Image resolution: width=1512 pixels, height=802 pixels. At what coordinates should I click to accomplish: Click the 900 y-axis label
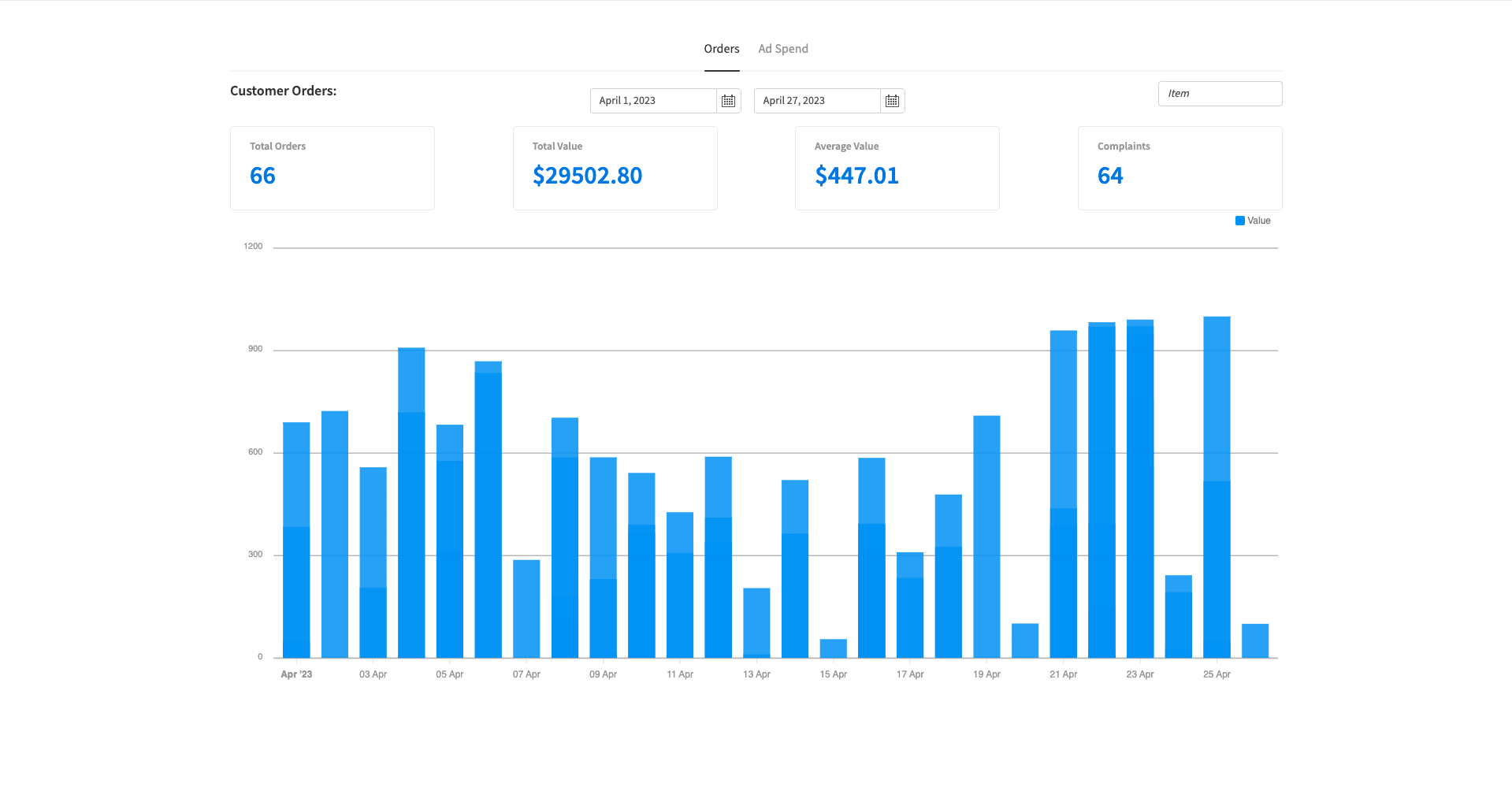point(255,349)
